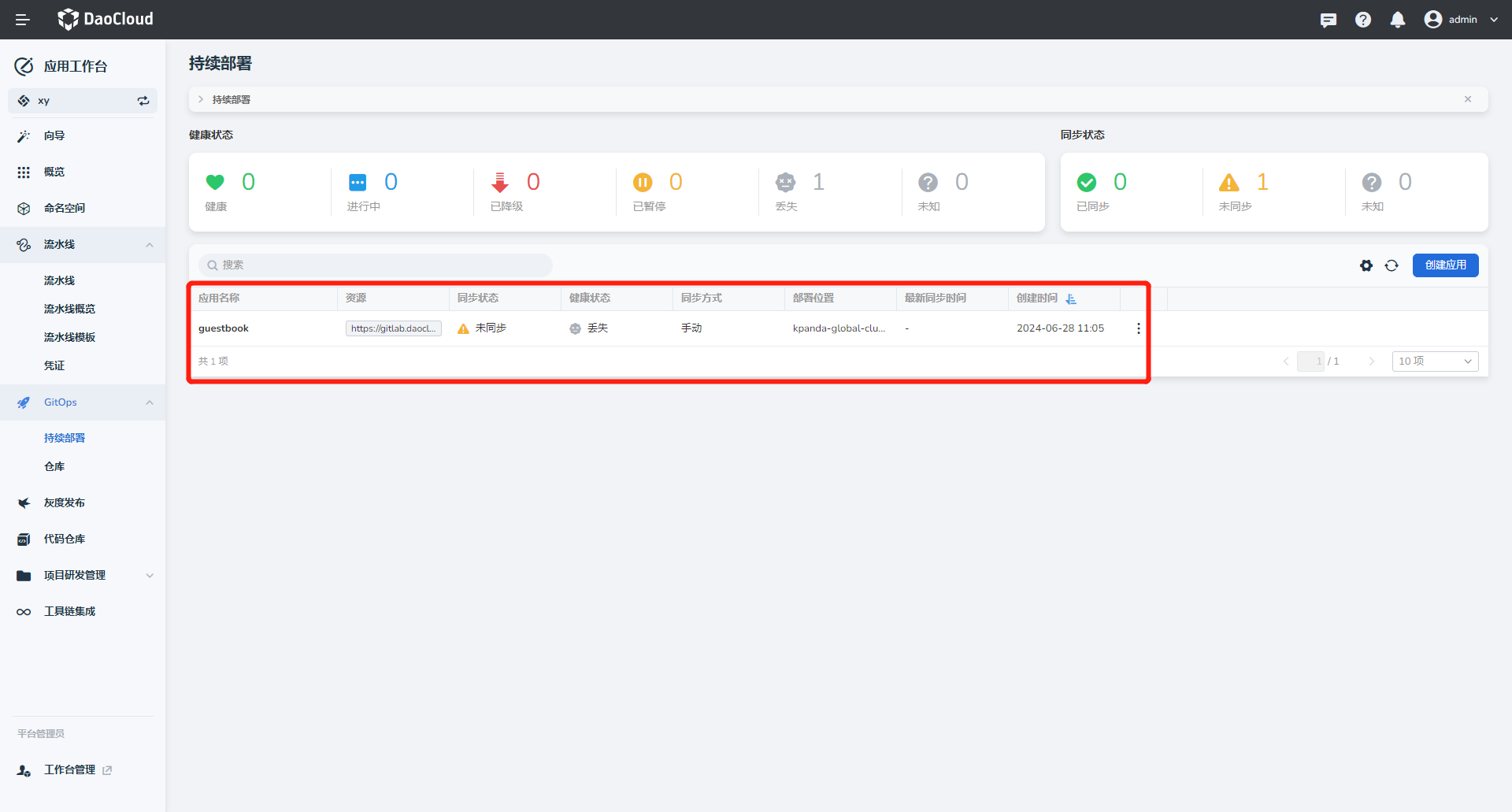Close the 持续部署 info banner
Image resolution: width=1512 pixels, height=812 pixels.
point(1468,99)
